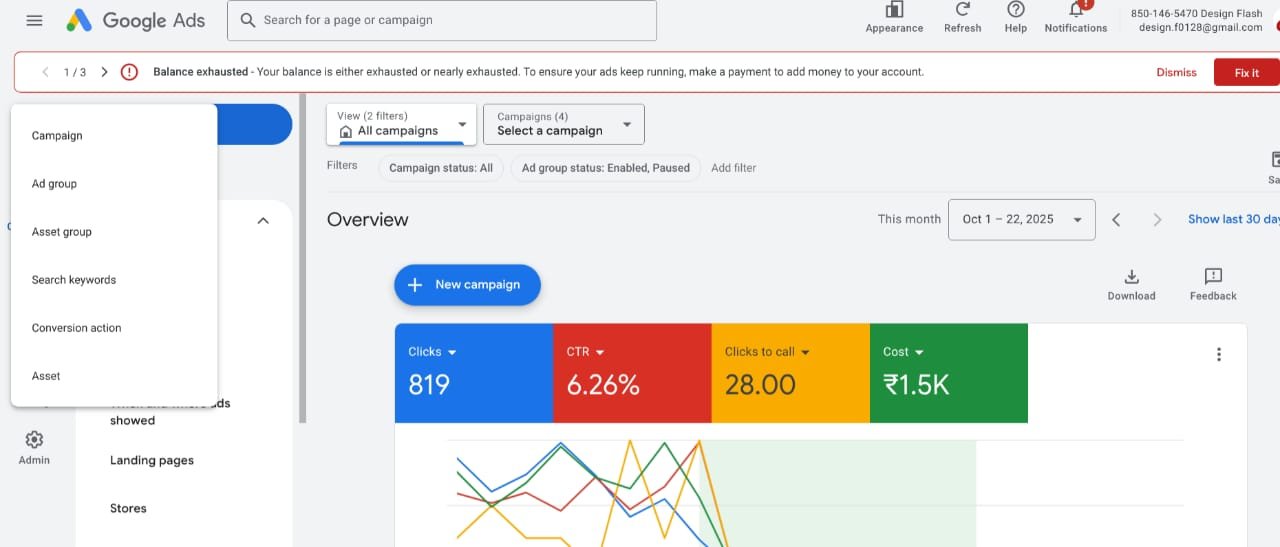Click the New campaign button
The image size is (1280, 547).
(x=467, y=285)
